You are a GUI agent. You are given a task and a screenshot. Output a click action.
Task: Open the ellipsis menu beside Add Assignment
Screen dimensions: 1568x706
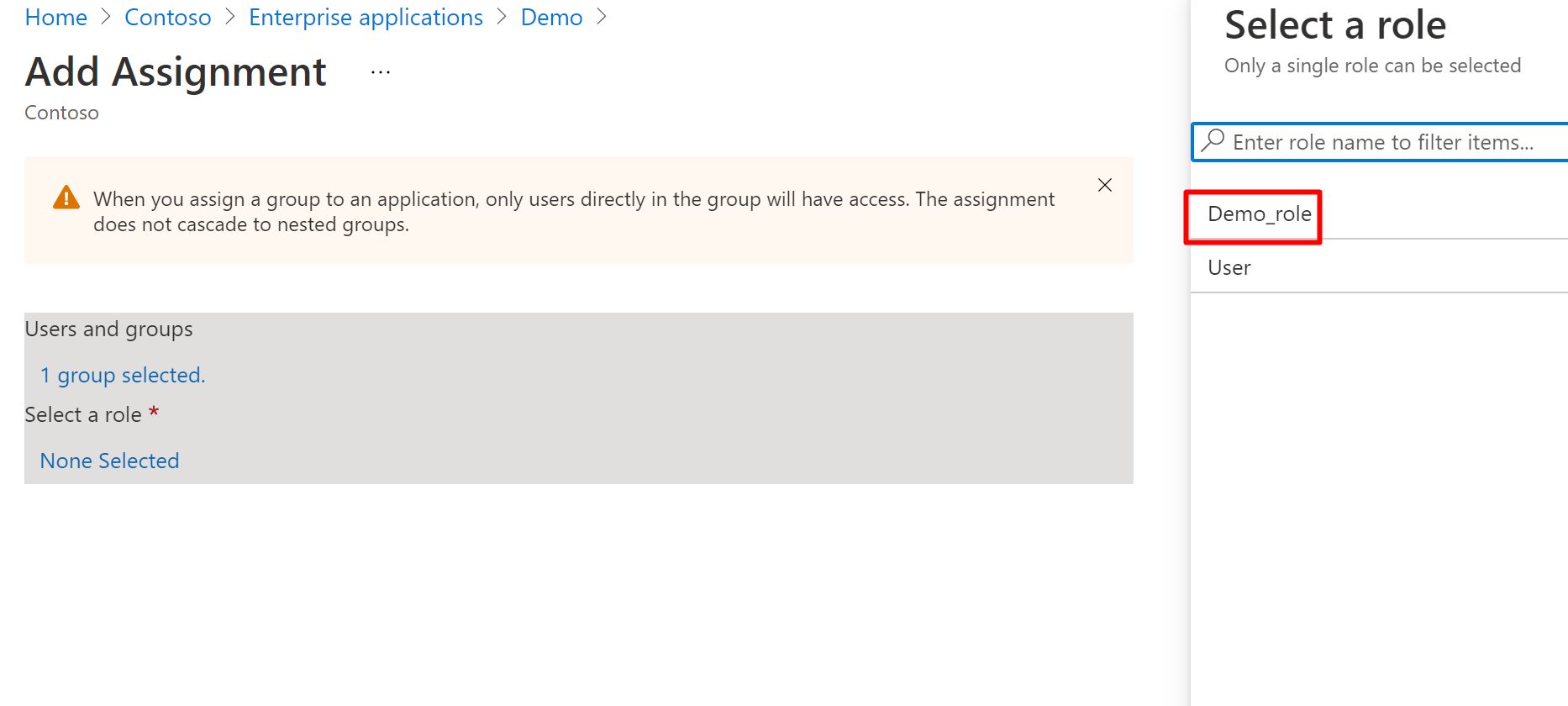point(381,73)
